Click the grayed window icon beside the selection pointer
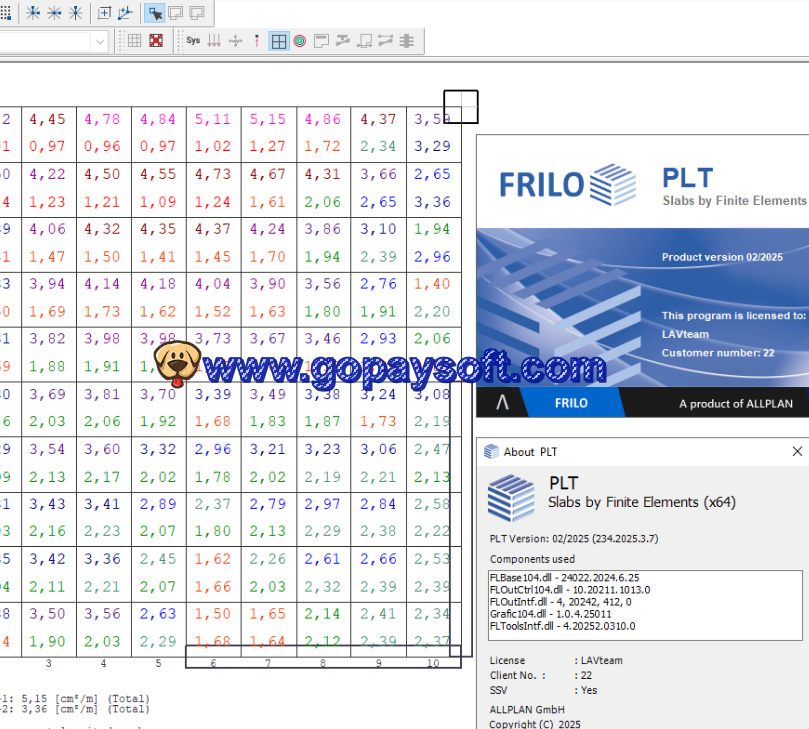The height and width of the screenshot is (729, 809). pos(176,12)
